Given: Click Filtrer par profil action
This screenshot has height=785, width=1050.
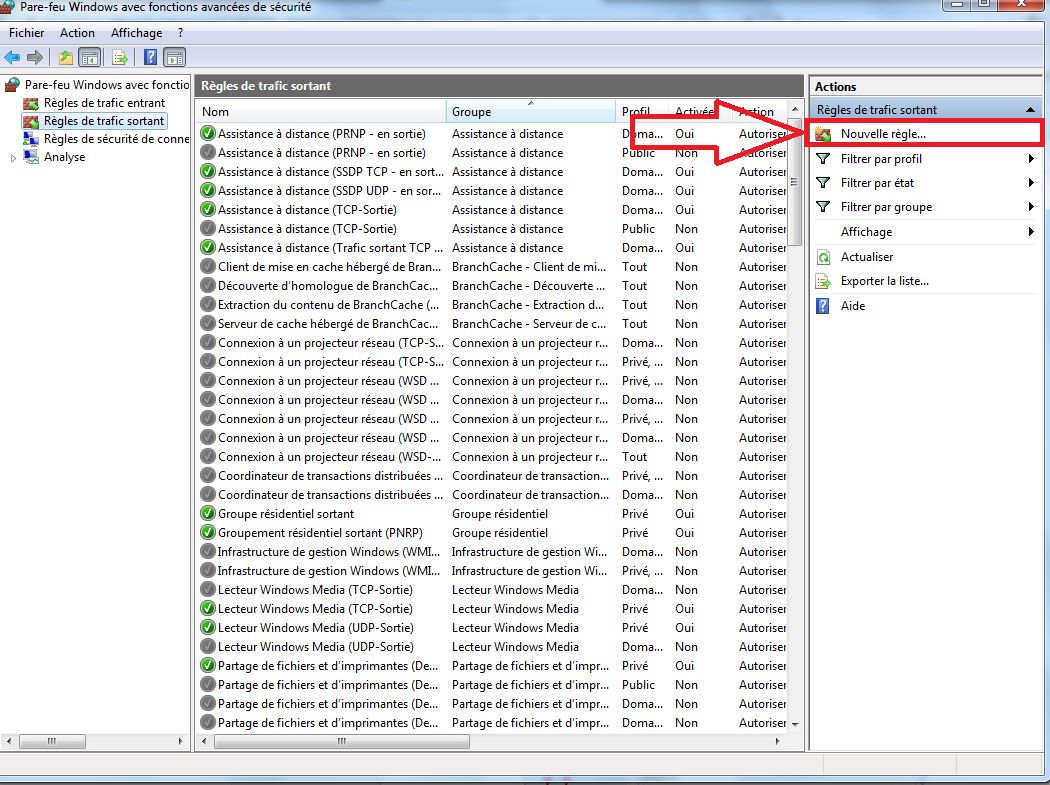Looking at the screenshot, I should pyautogui.click(x=881, y=159).
